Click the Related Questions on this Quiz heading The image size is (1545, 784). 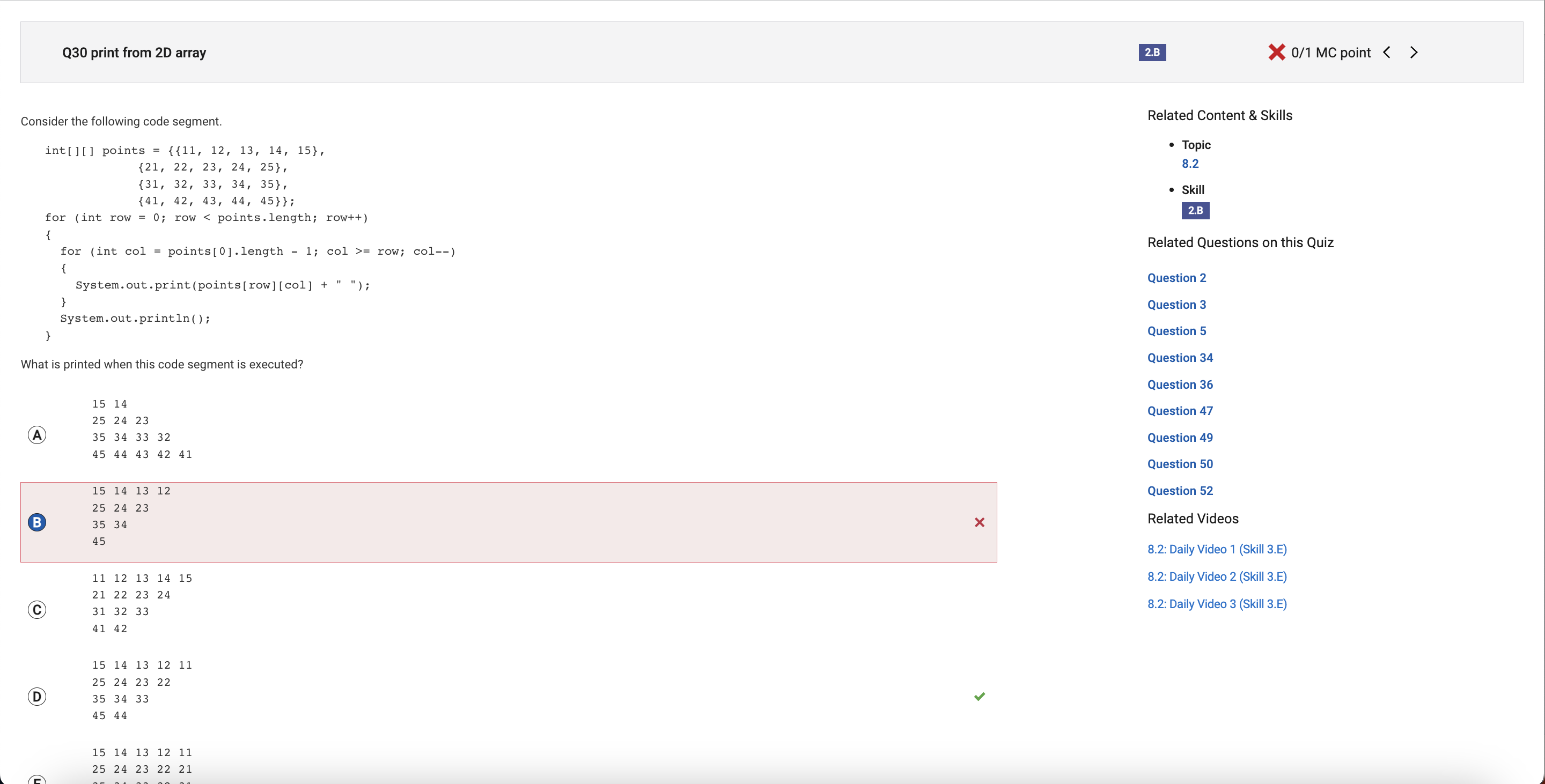click(x=1240, y=242)
